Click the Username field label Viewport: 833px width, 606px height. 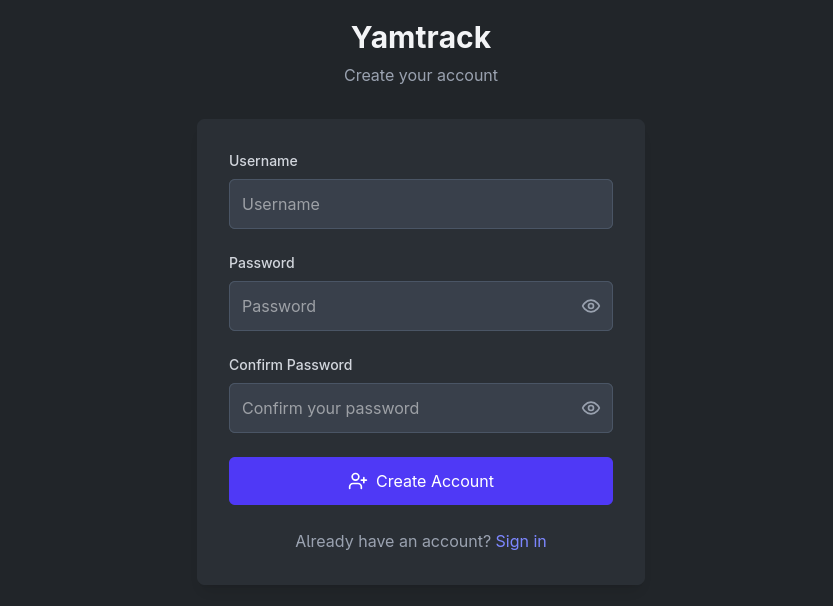[263, 161]
